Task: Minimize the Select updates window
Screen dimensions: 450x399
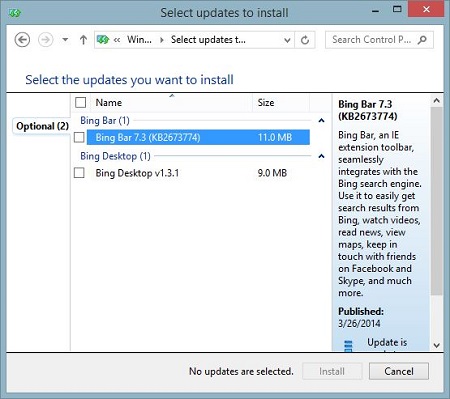Action: coord(375,11)
